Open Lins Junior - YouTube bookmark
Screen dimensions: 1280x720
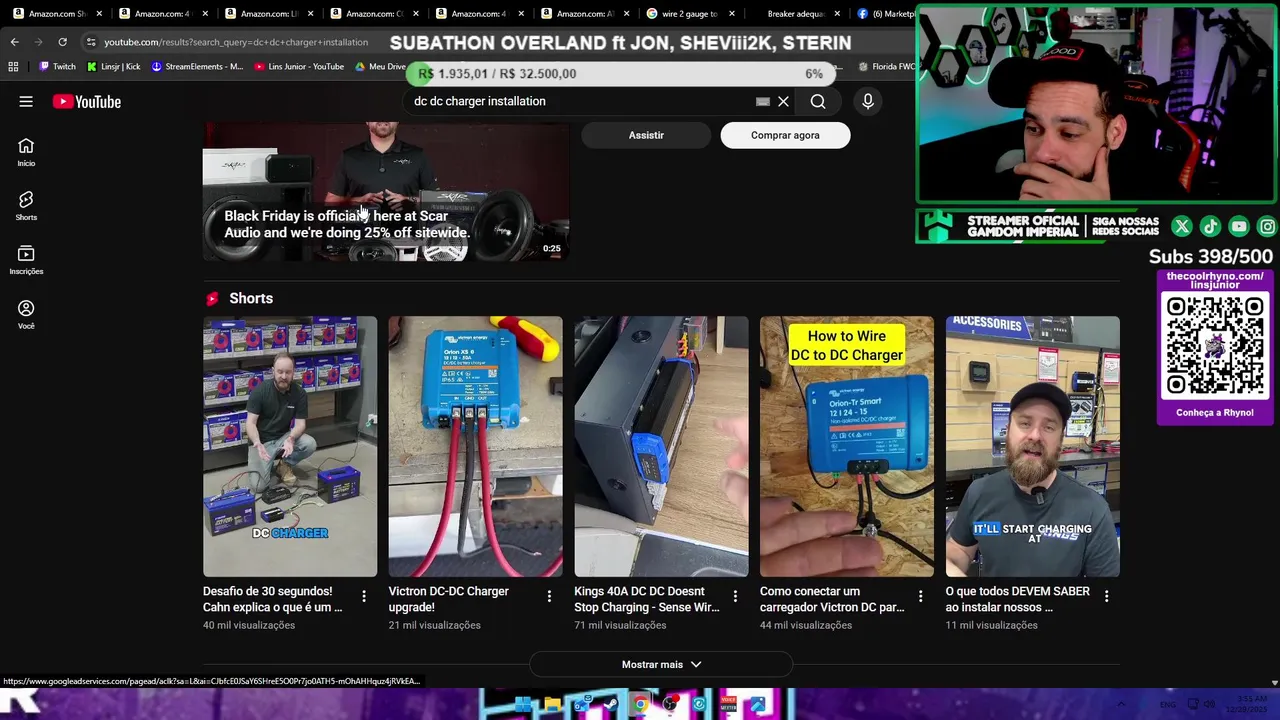coord(299,67)
